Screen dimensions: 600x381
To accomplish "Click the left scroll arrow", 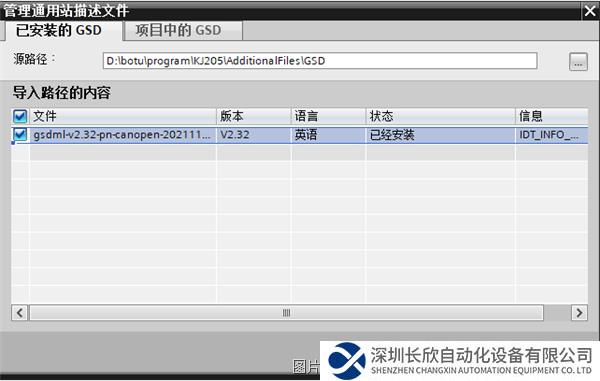I will pos(20,313).
